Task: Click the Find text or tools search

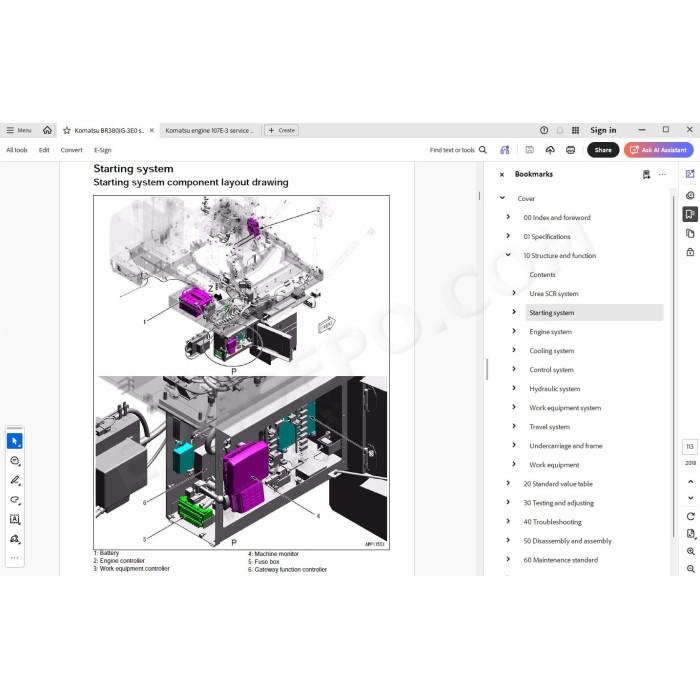Action: click(458, 150)
